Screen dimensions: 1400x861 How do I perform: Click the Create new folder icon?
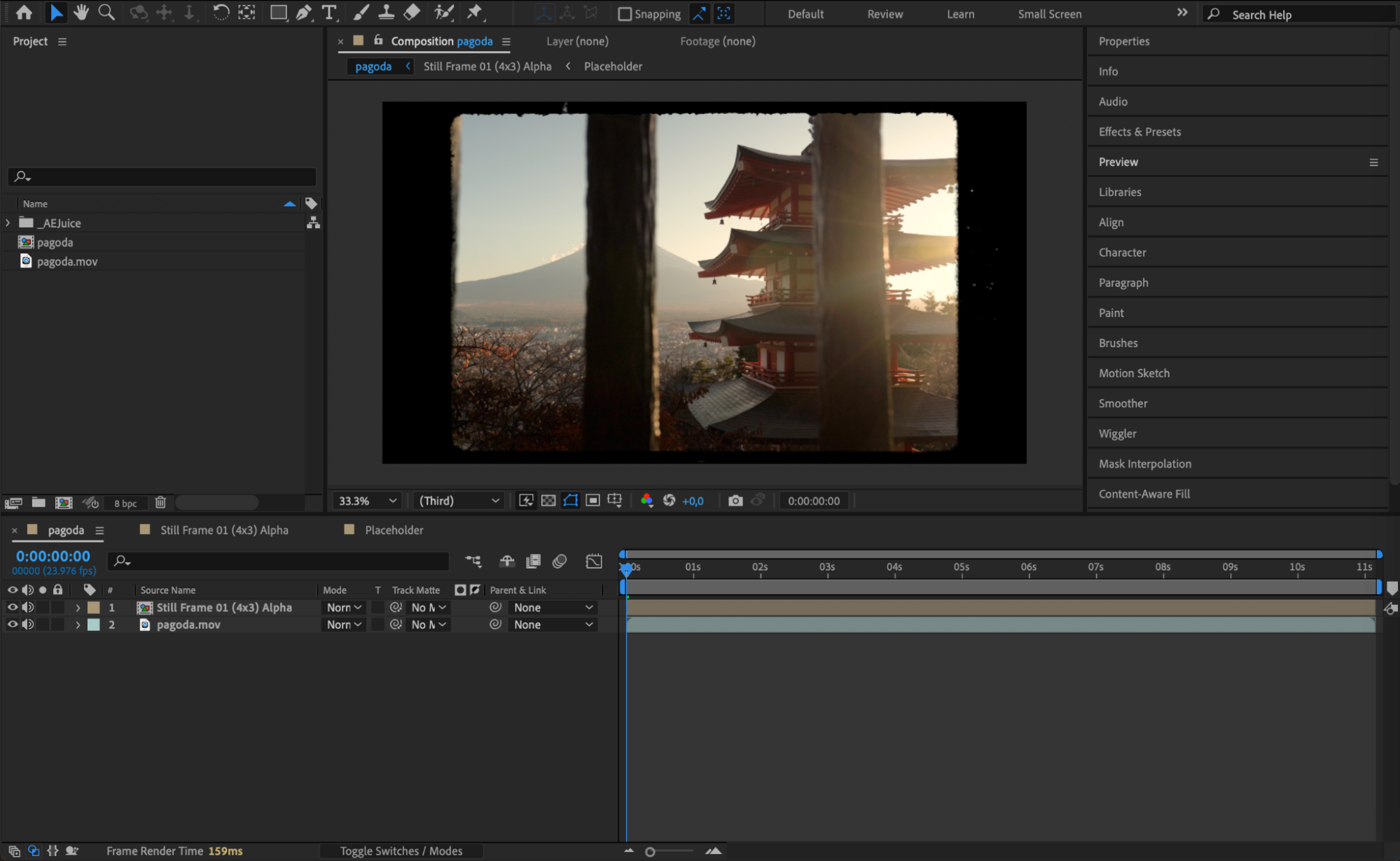39,503
